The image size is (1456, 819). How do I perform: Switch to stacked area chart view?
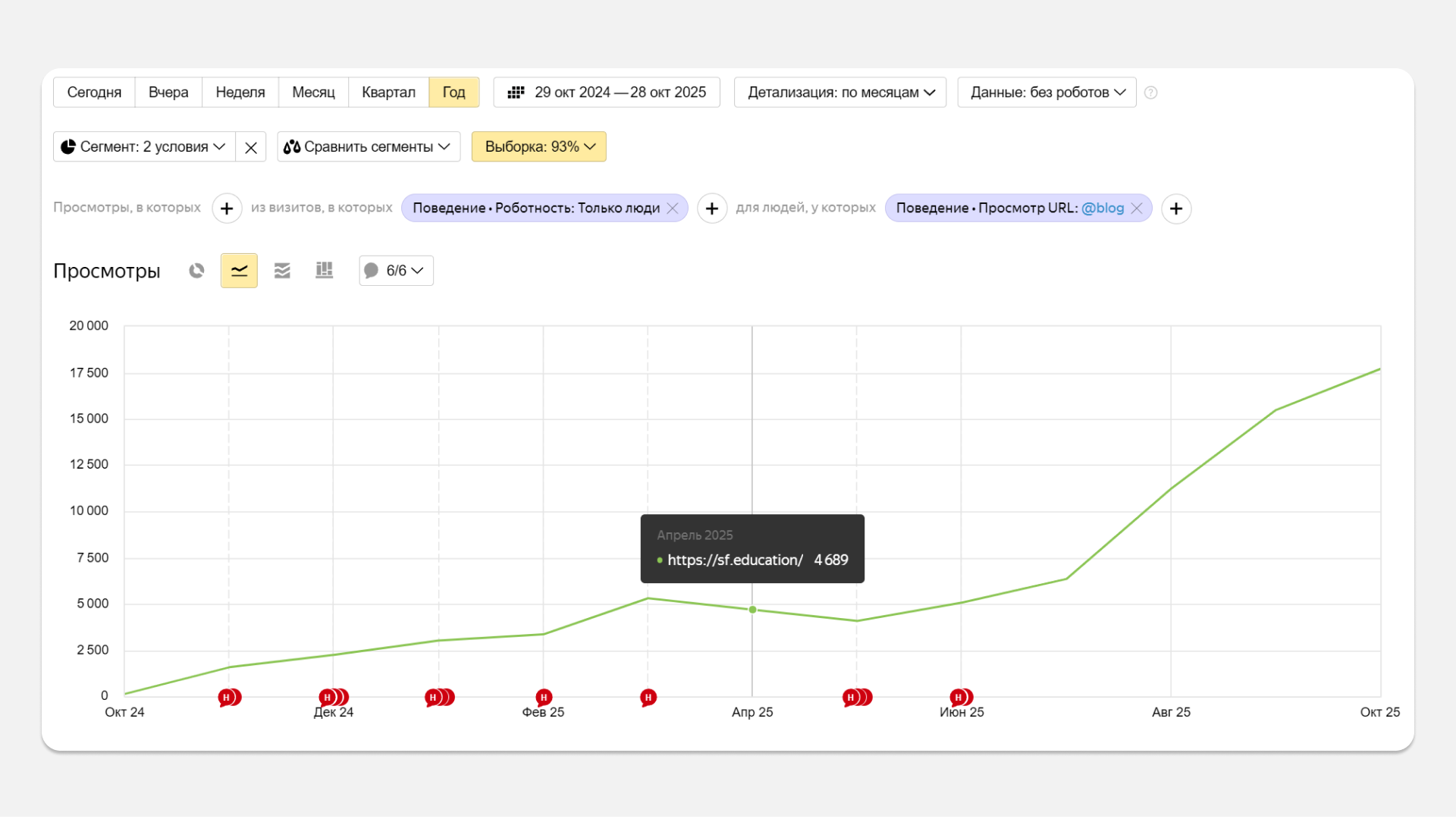[x=282, y=271]
